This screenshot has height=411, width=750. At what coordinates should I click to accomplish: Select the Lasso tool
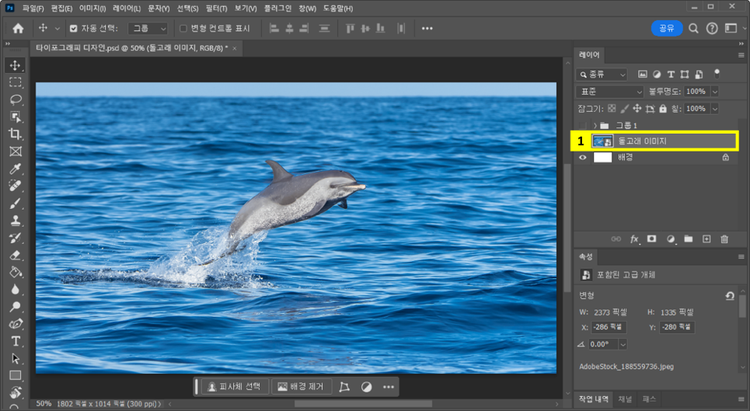(15, 99)
